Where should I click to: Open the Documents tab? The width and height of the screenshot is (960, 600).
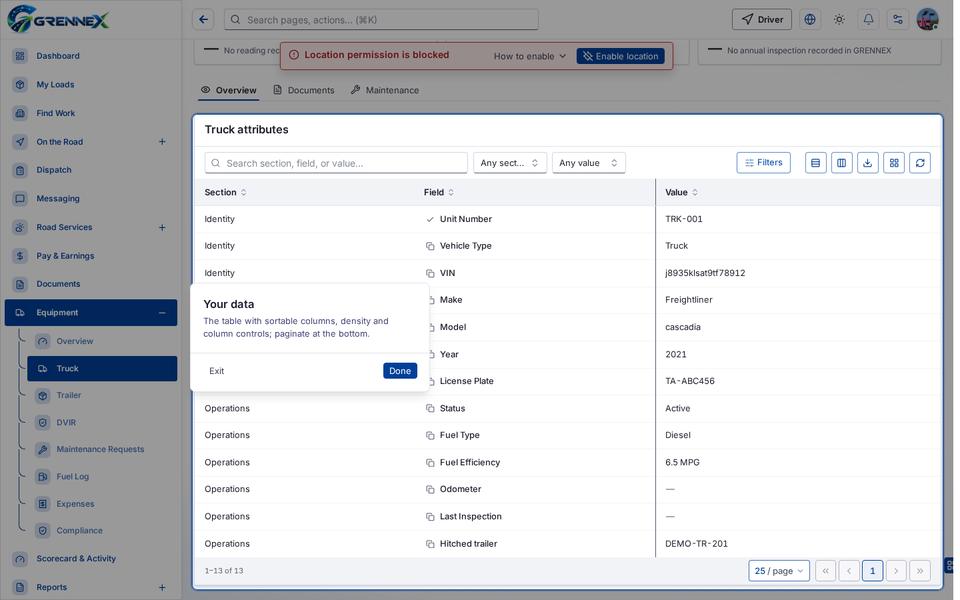304,90
